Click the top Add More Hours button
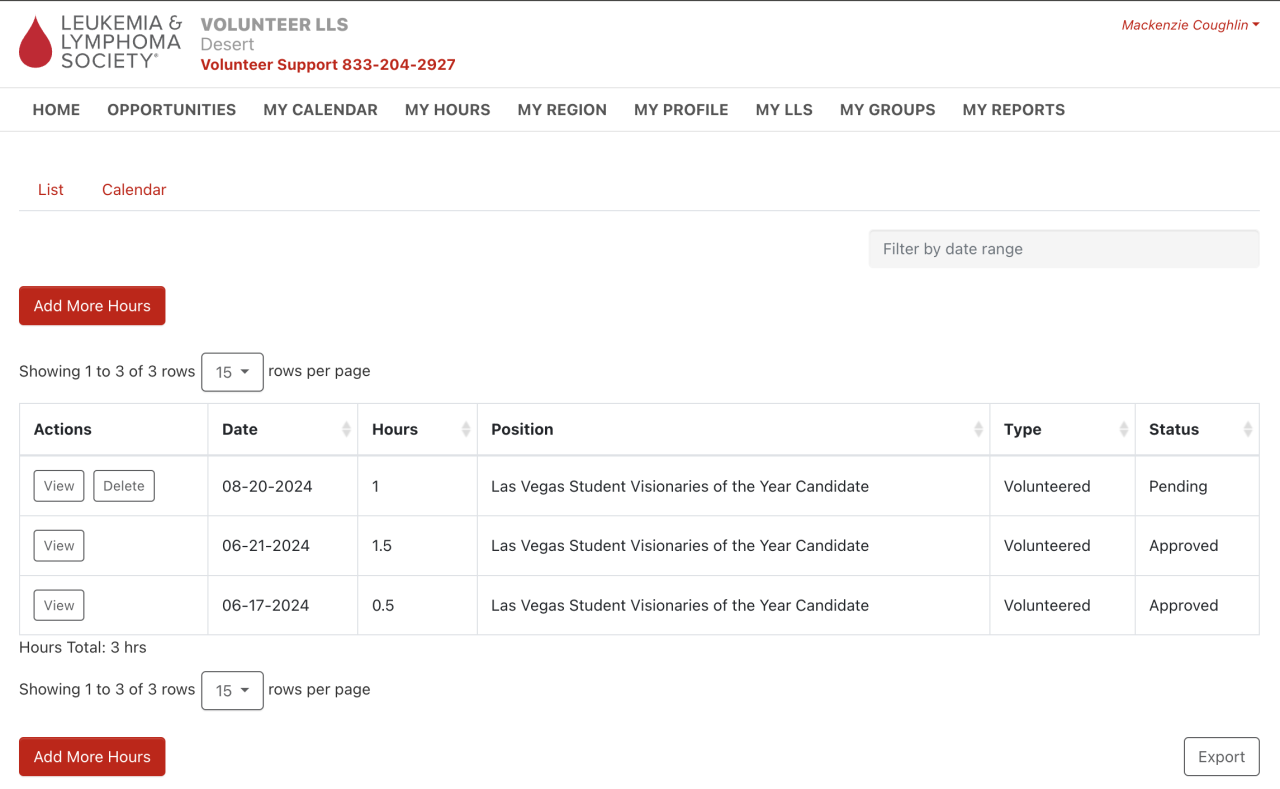1280x789 pixels. (92, 306)
